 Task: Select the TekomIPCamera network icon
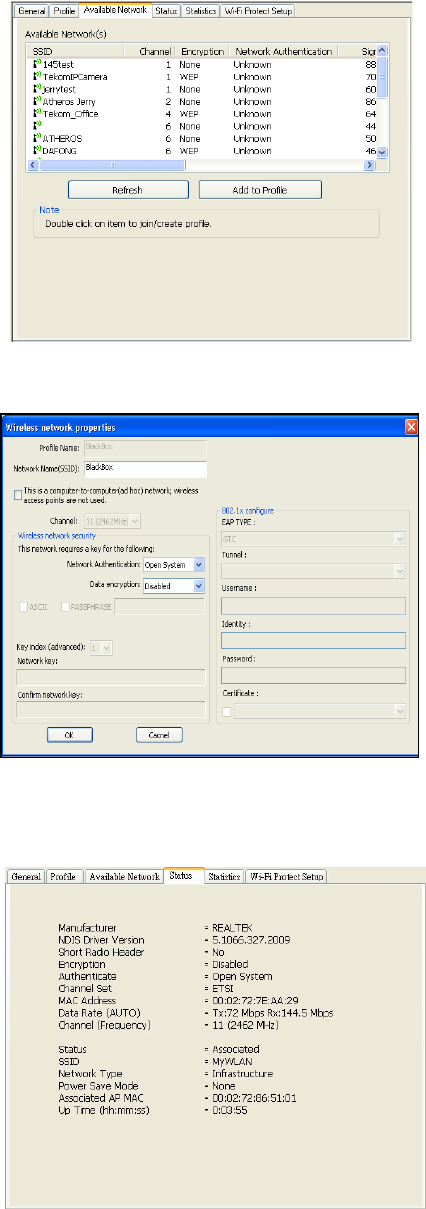[x=36, y=76]
